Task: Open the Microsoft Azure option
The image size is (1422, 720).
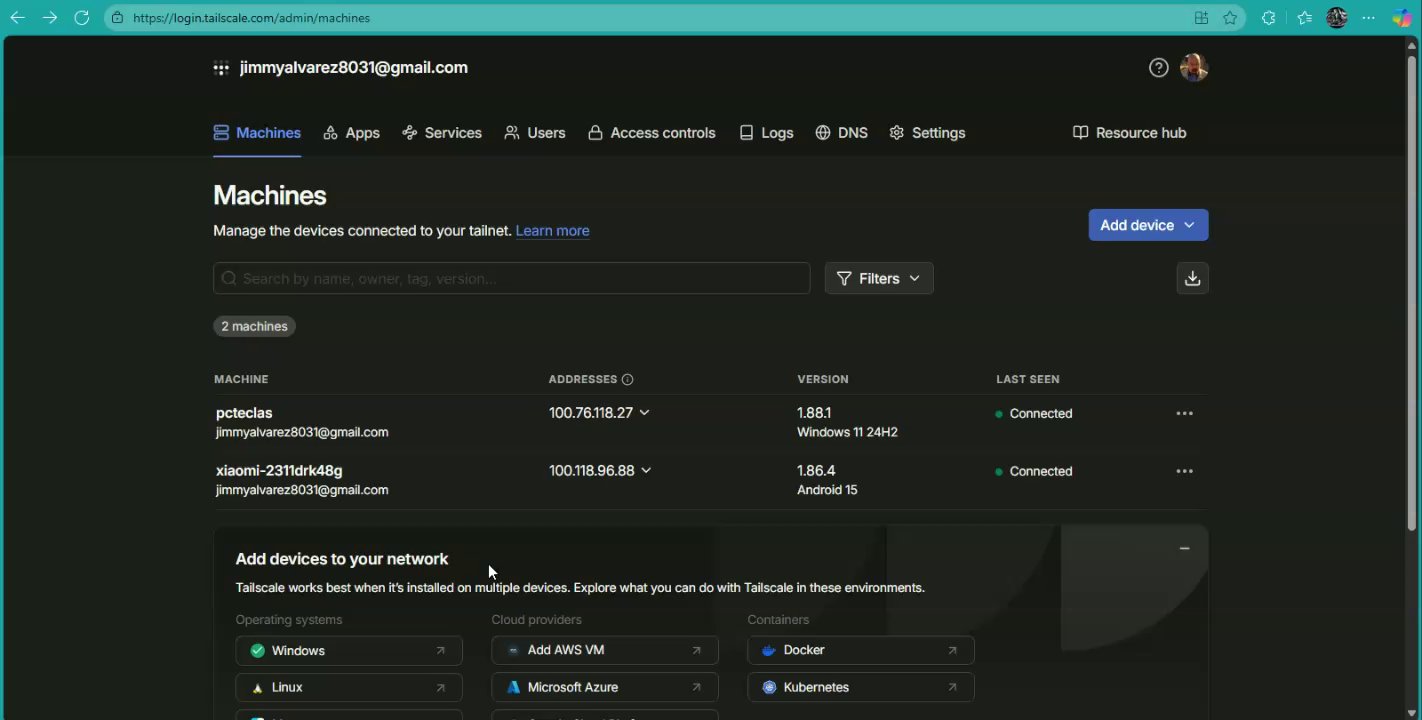Action: 605,687
